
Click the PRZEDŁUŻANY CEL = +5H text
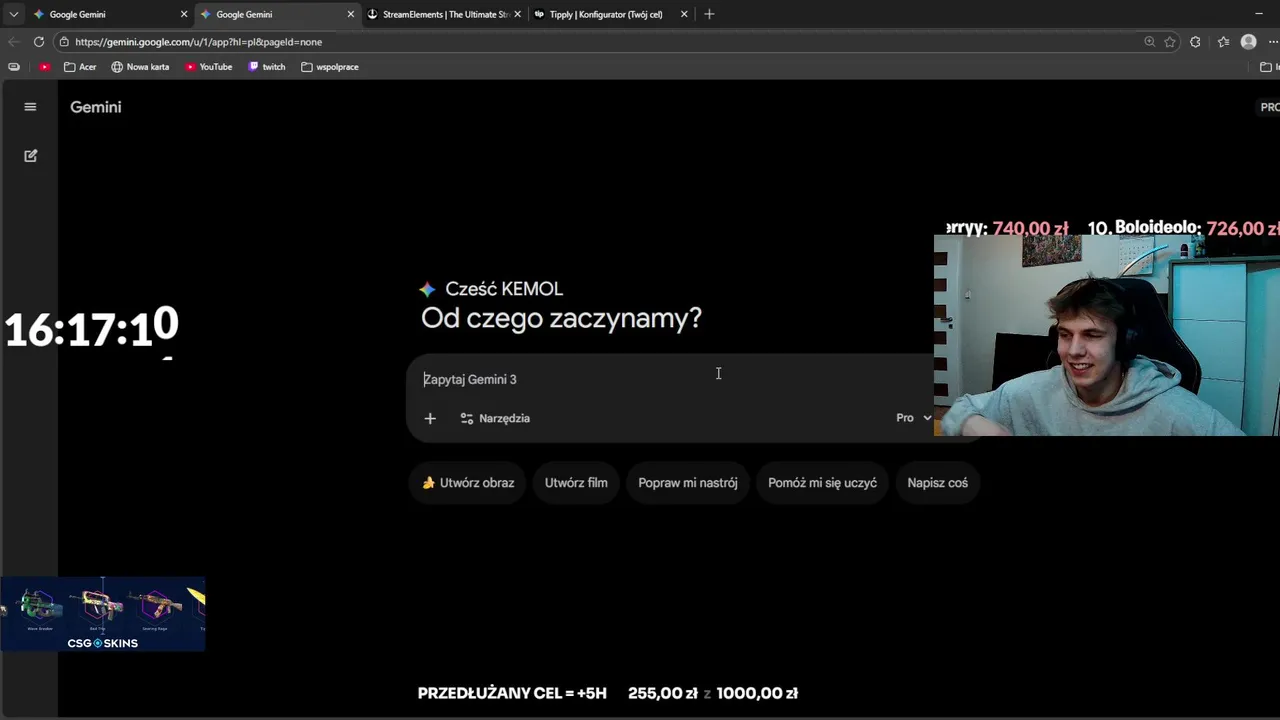[x=512, y=693]
